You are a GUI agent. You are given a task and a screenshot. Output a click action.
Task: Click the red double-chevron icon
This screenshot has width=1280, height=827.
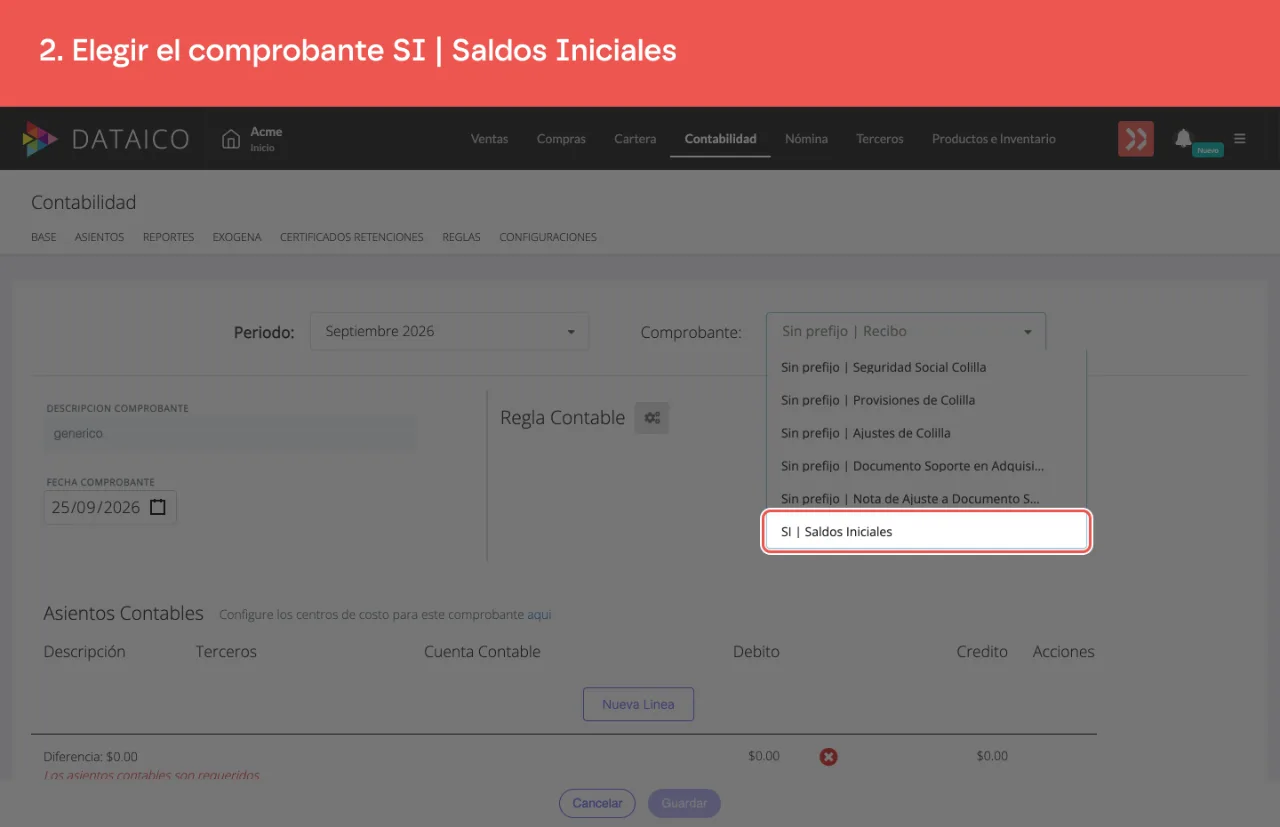click(x=1136, y=139)
